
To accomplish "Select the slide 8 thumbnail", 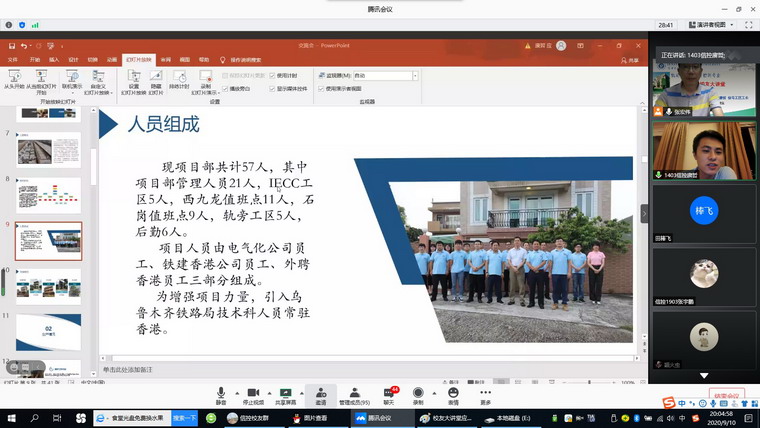I will [49, 194].
